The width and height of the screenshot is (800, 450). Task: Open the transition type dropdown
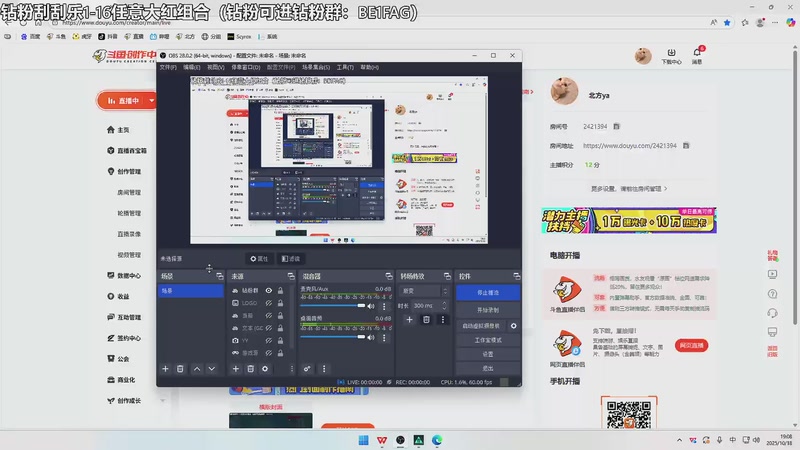point(423,291)
